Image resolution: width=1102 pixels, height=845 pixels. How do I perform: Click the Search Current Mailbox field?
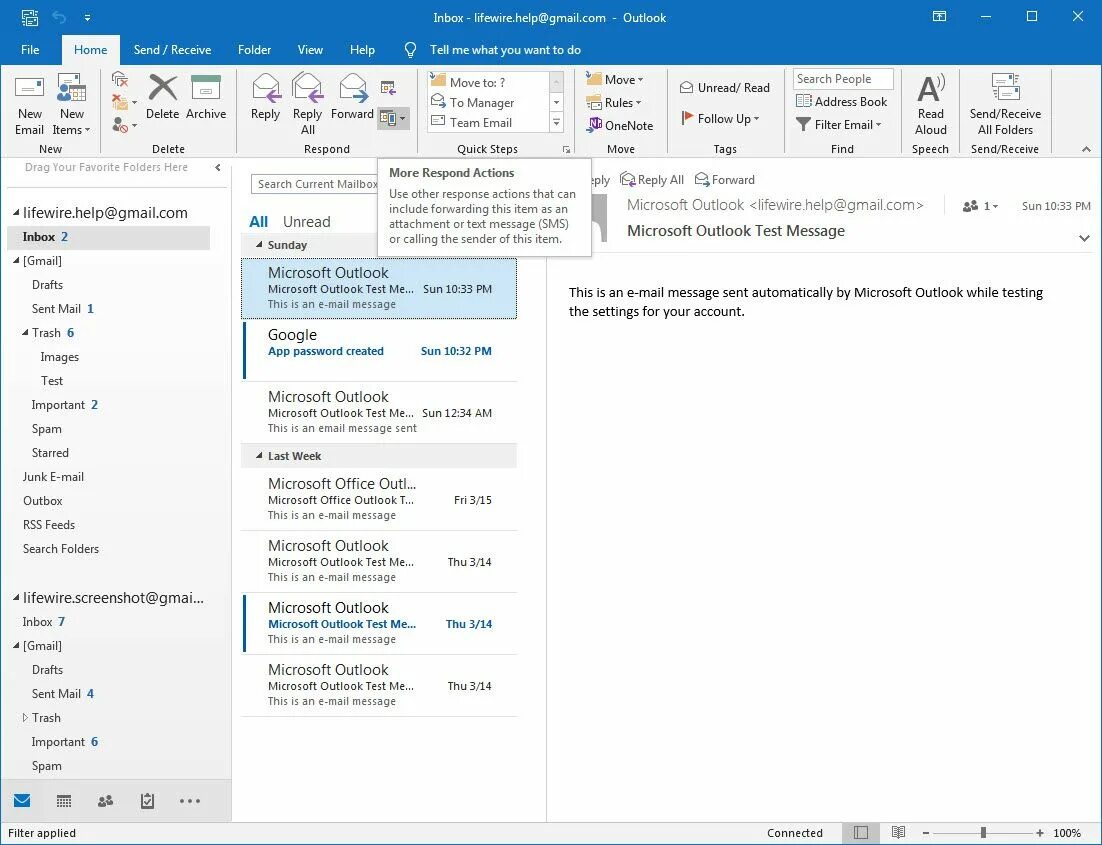(316, 184)
